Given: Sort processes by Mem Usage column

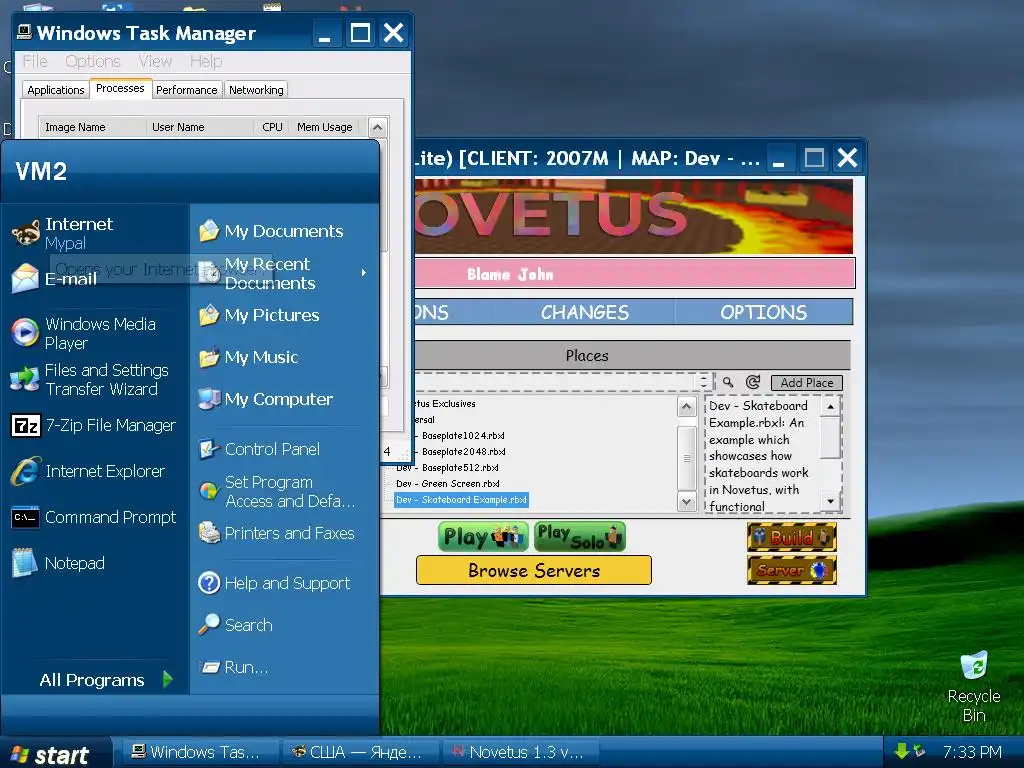Looking at the screenshot, I should pos(326,127).
